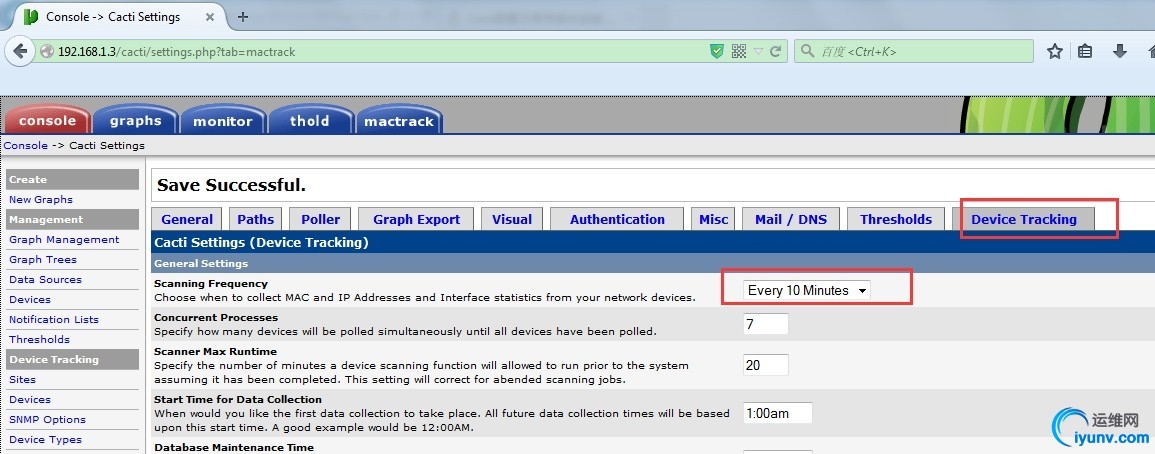Open the address bar history dropdown arrow
The width and height of the screenshot is (1155, 454).
(x=759, y=52)
